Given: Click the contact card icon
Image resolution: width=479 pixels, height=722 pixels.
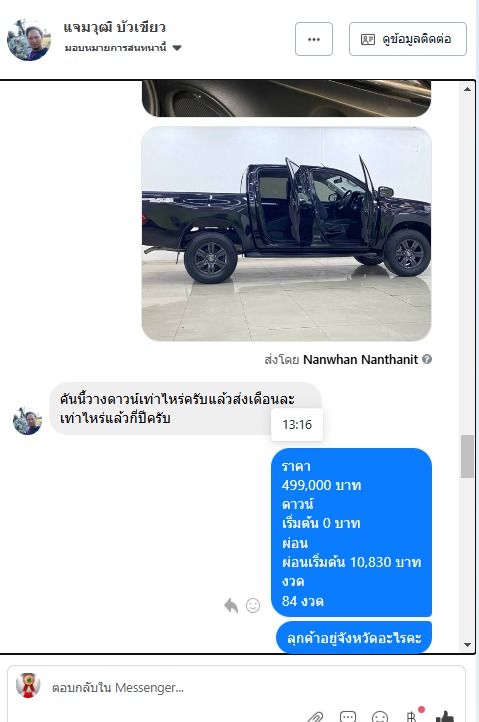Looking at the screenshot, I should [x=368, y=39].
